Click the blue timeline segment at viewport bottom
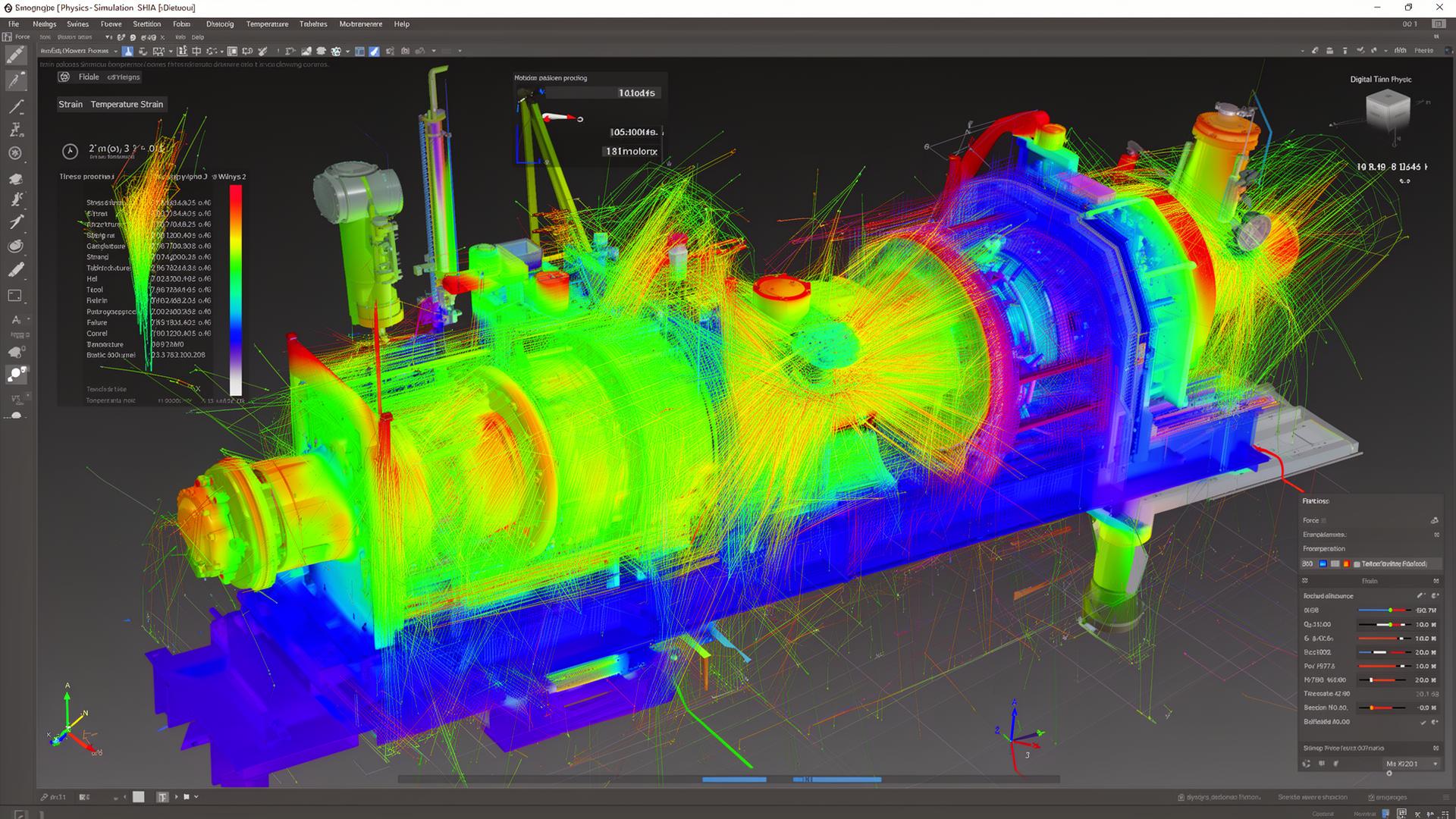Screen dimensions: 1456x819 pyautogui.click(x=734, y=779)
